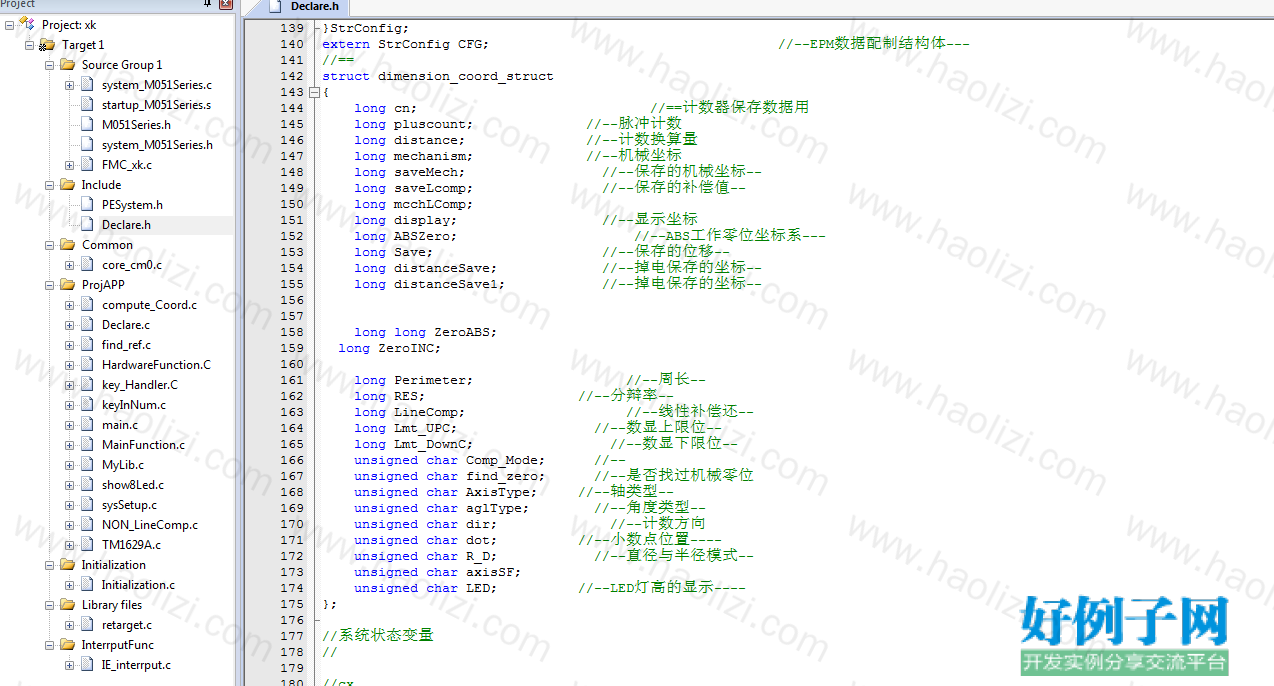Click the InterruptFunc group folder icon
1274x686 pixels.
67,645
